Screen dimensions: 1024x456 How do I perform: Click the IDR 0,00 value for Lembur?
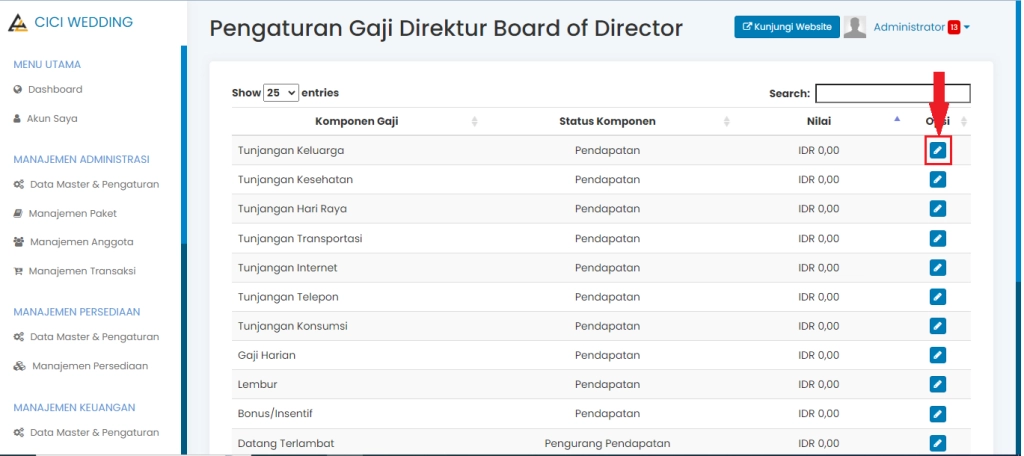tap(819, 384)
